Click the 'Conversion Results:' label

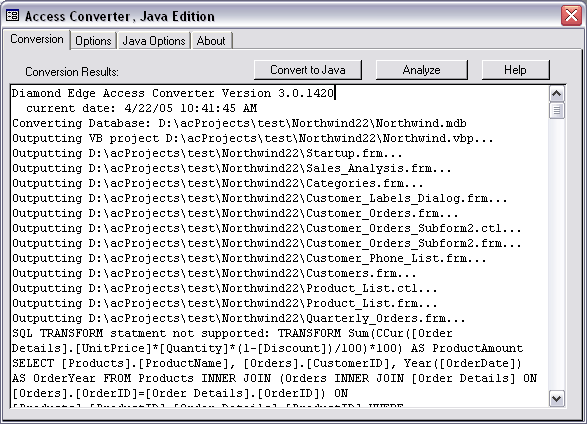[x=72, y=71]
